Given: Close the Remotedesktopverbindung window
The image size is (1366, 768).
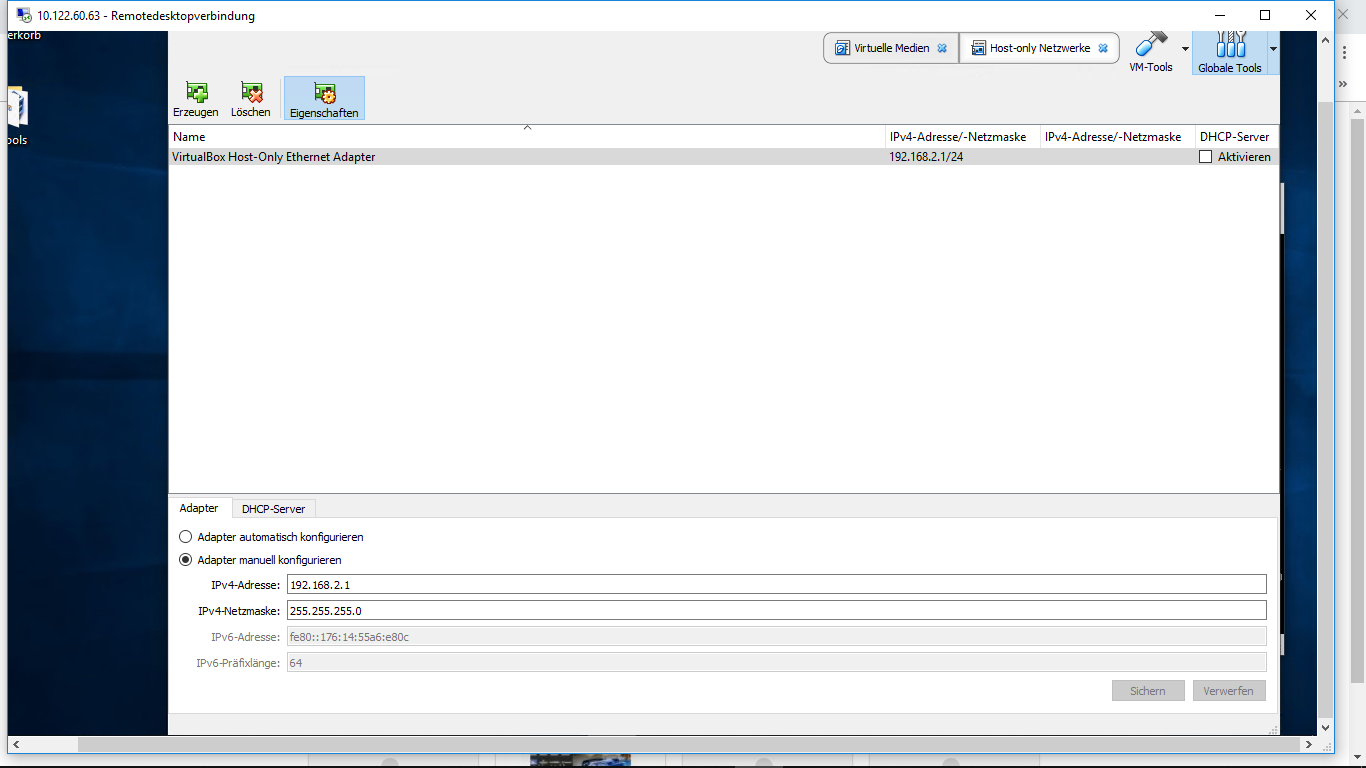Looking at the screenshot, I should (x=1311, y=15).
